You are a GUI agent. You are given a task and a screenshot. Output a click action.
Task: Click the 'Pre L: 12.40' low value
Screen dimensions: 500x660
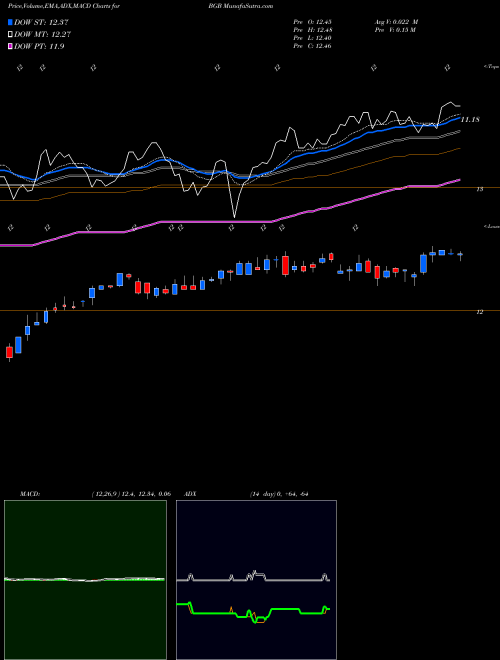click(x=312, y=38)
